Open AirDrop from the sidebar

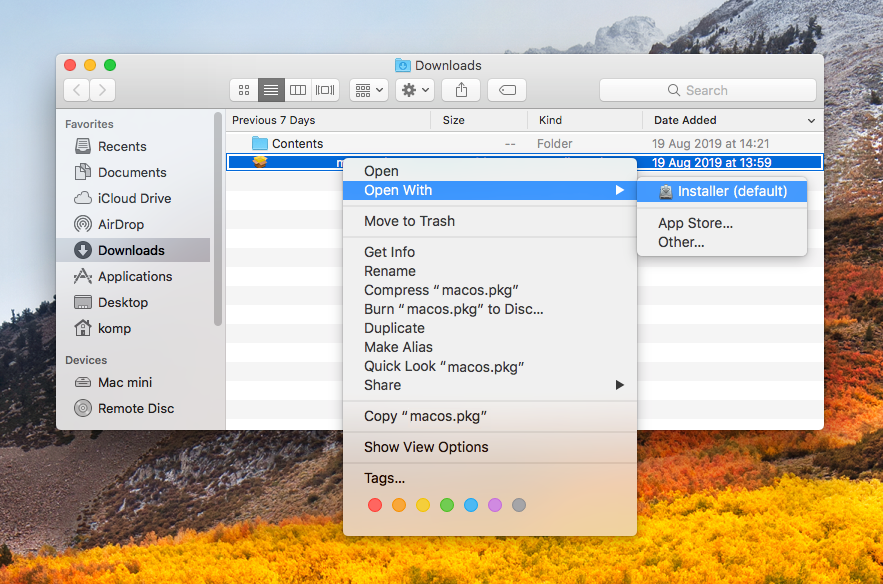click(x=120, y=224)
